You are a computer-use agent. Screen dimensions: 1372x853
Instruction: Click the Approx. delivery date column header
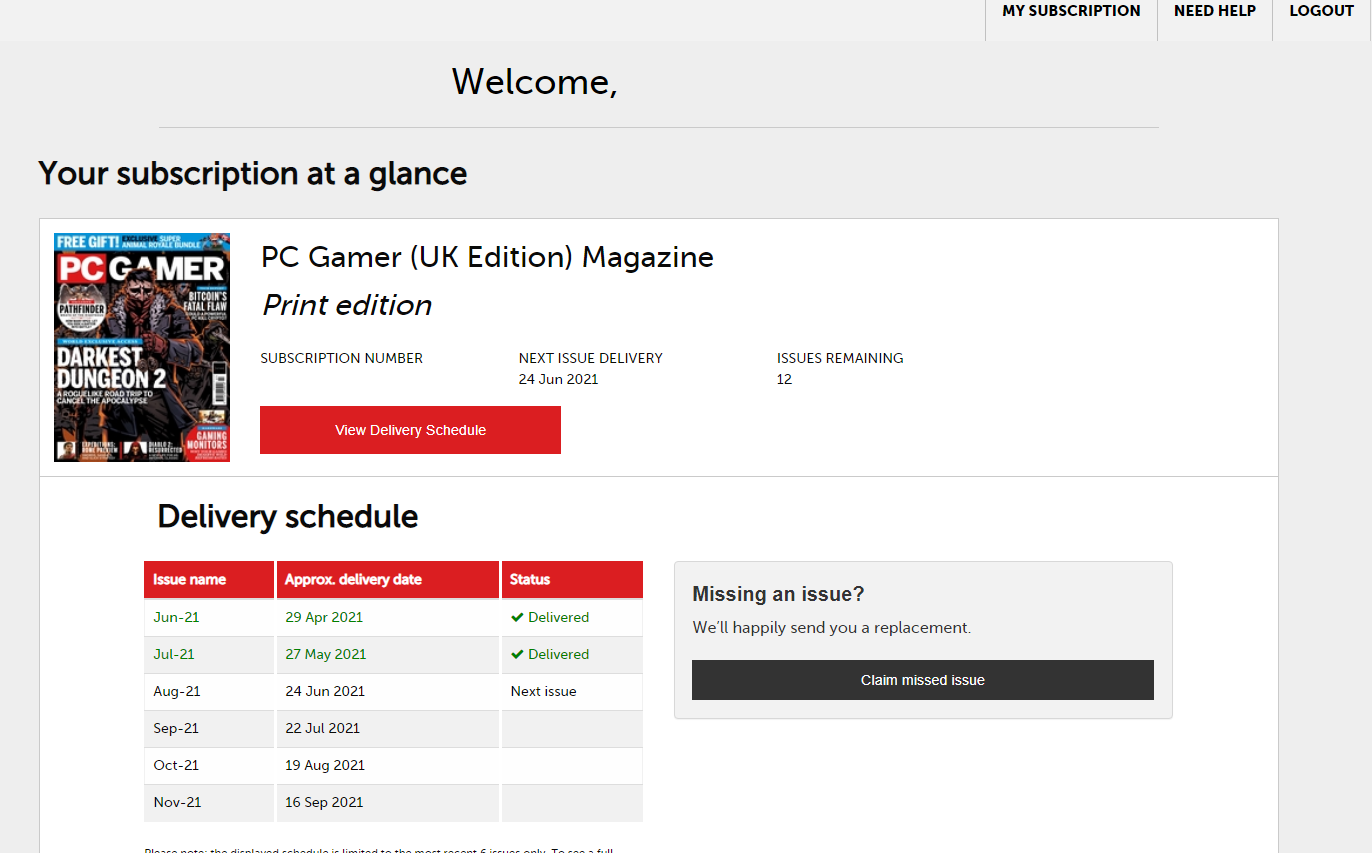[388, 579]
